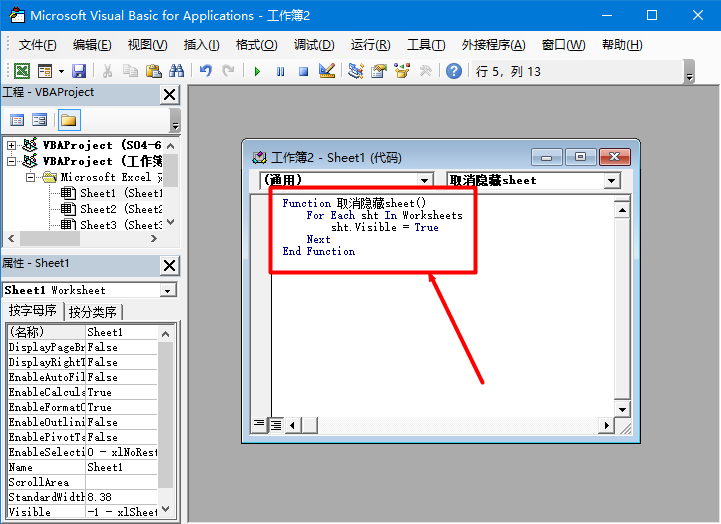Open the 插入(I) menu
The image size is (721, 524).
[201, 45]
